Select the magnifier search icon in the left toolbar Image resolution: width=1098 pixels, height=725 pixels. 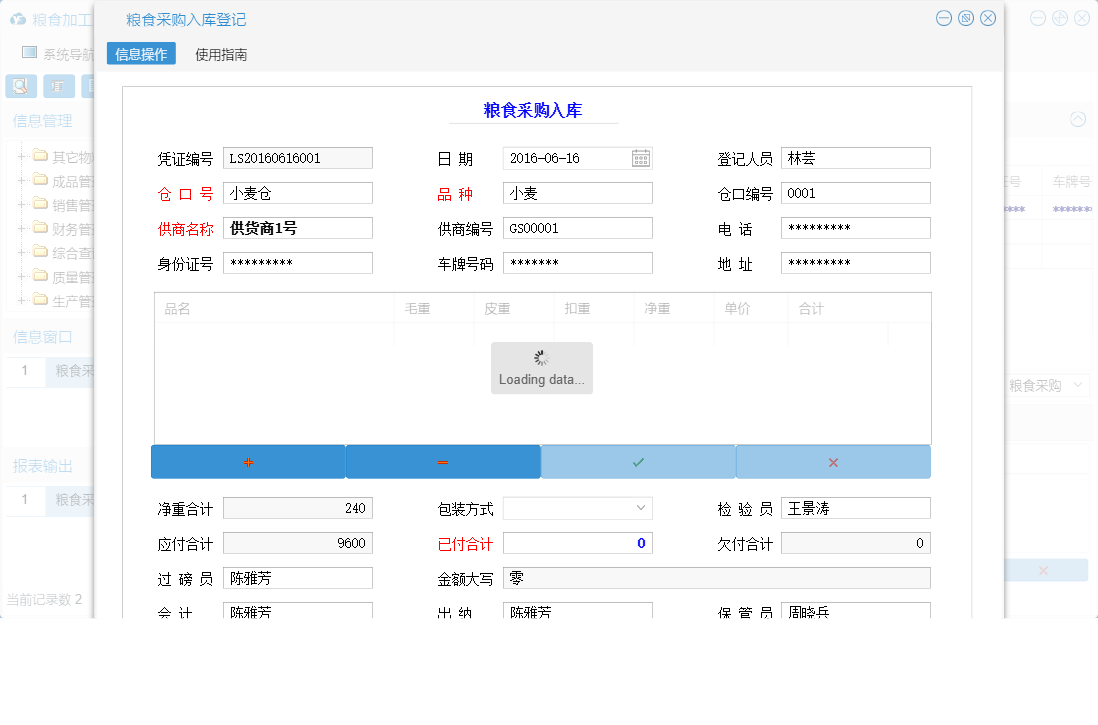[x=20, y=86]
